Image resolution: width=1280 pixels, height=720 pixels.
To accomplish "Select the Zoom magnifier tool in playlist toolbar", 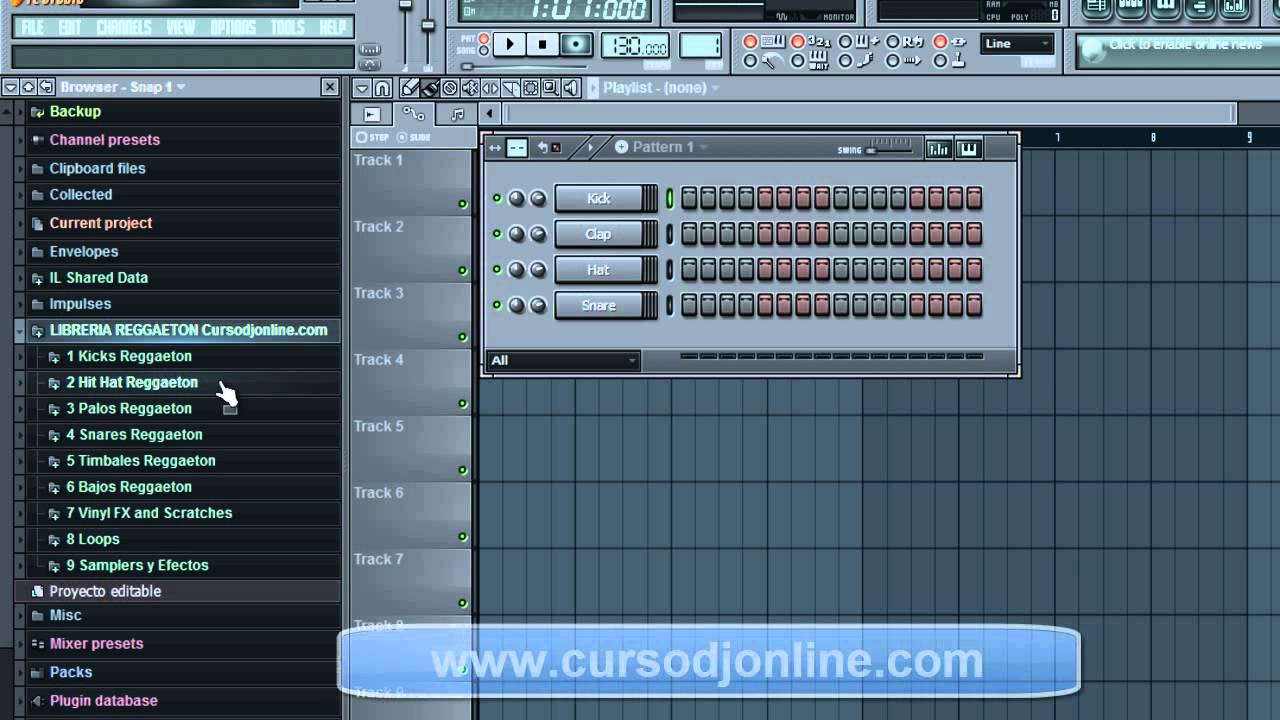I will point(551,88).
